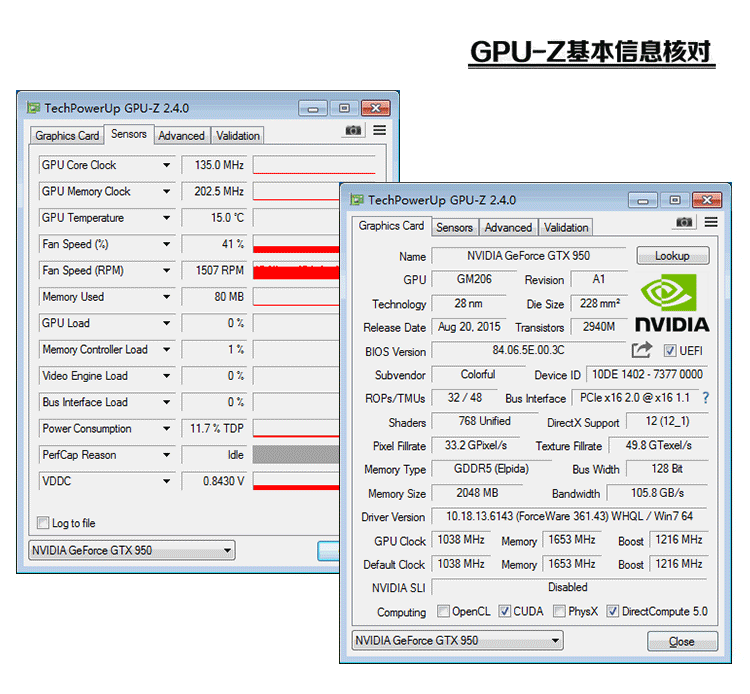Open Power Consumption sensor dropdown

point(166,428)
